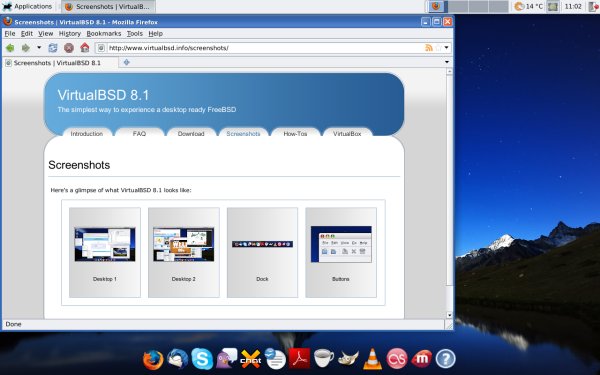This screenshot has height=375, width=600.
Task: Click the vertical scrollbar thumb
Action: [x=450, y=180]
